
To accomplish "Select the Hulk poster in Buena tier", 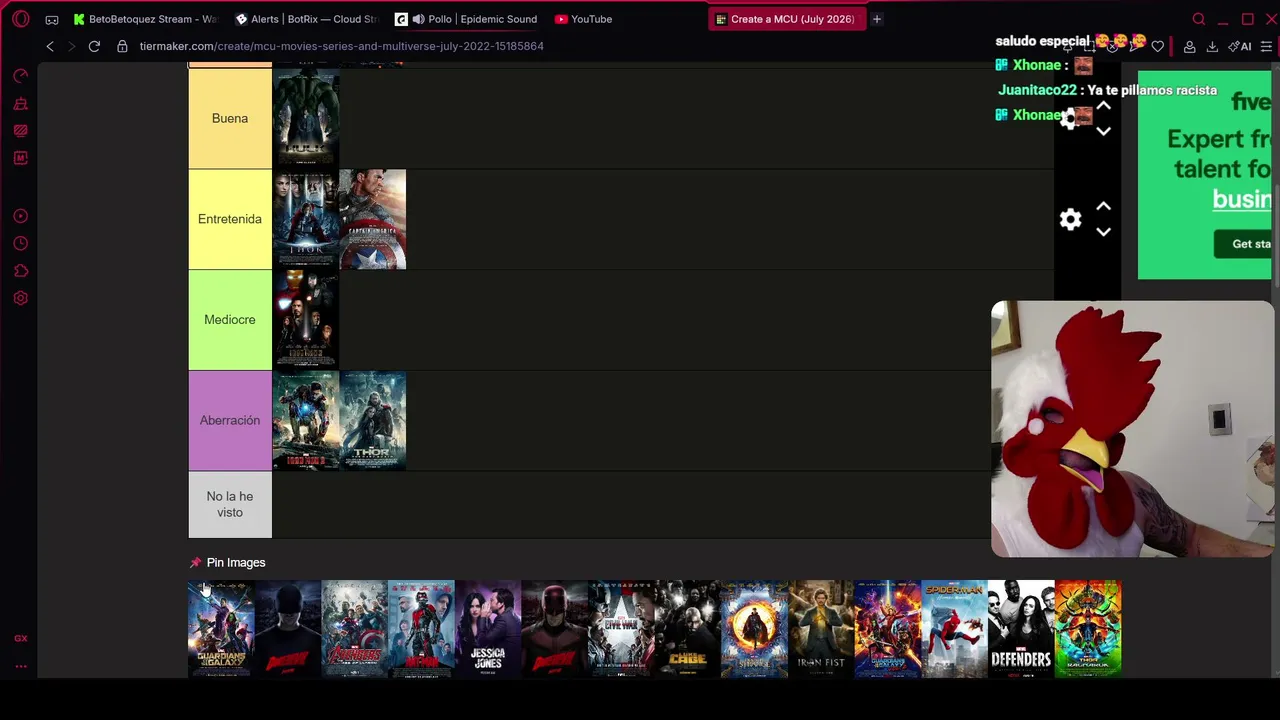I will point(306,118).
